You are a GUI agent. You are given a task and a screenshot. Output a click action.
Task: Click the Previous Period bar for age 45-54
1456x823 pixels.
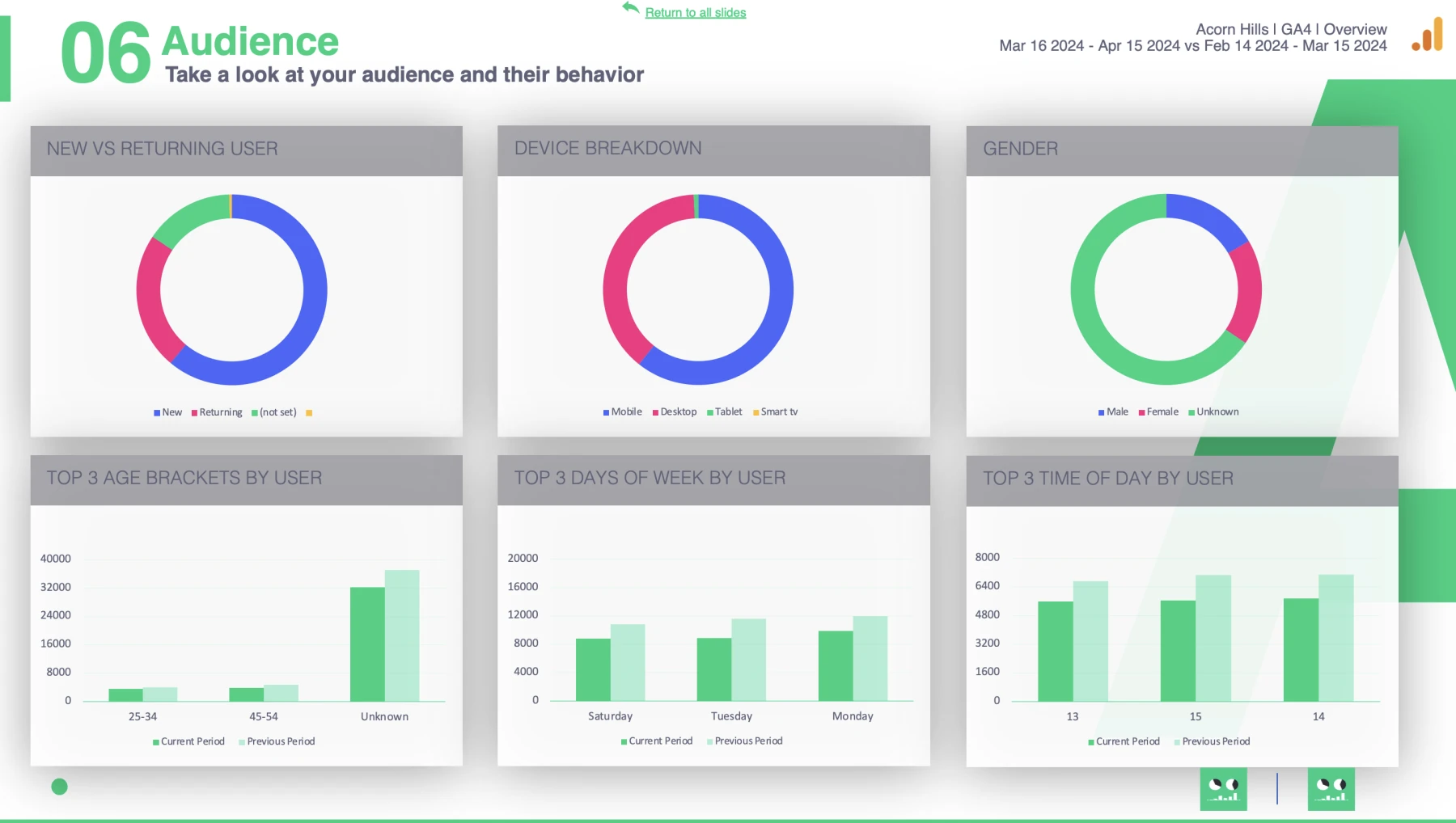(281, 693)
